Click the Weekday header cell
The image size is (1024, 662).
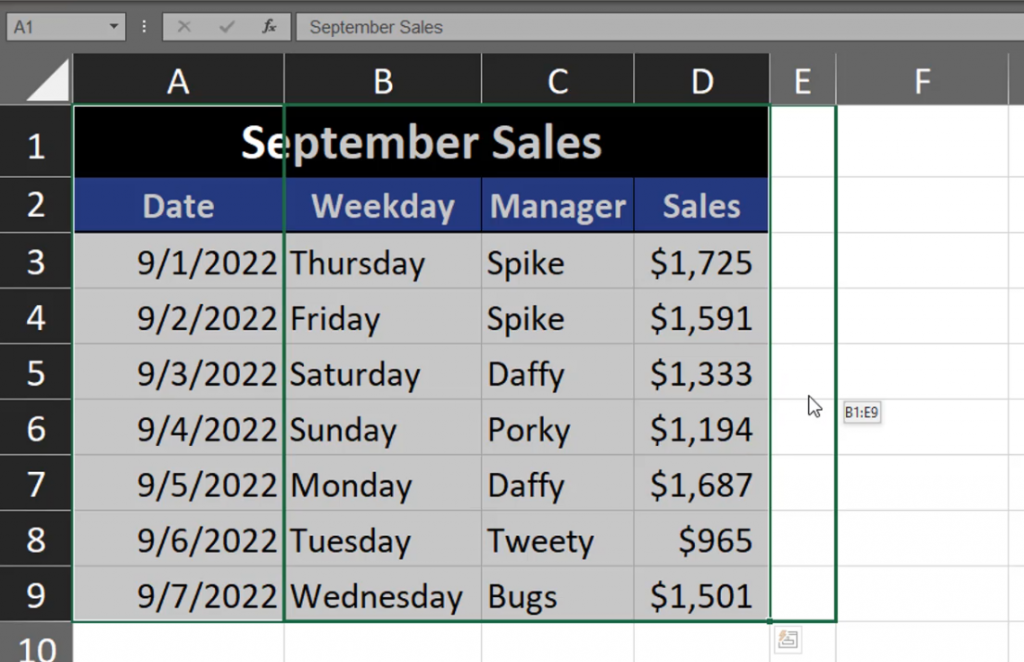[x=382, y=206]
